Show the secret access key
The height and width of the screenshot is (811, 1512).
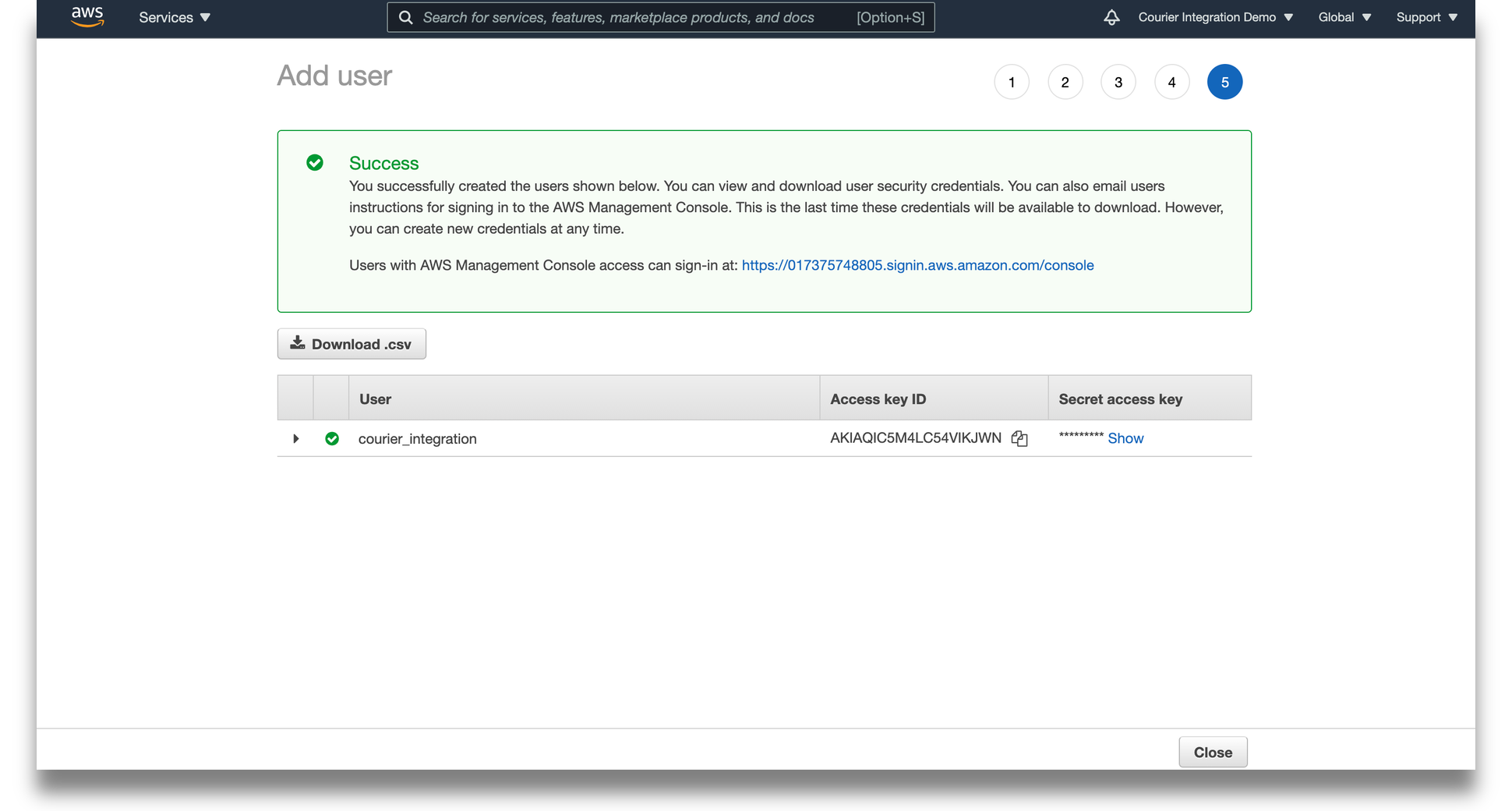point(1125,438)
